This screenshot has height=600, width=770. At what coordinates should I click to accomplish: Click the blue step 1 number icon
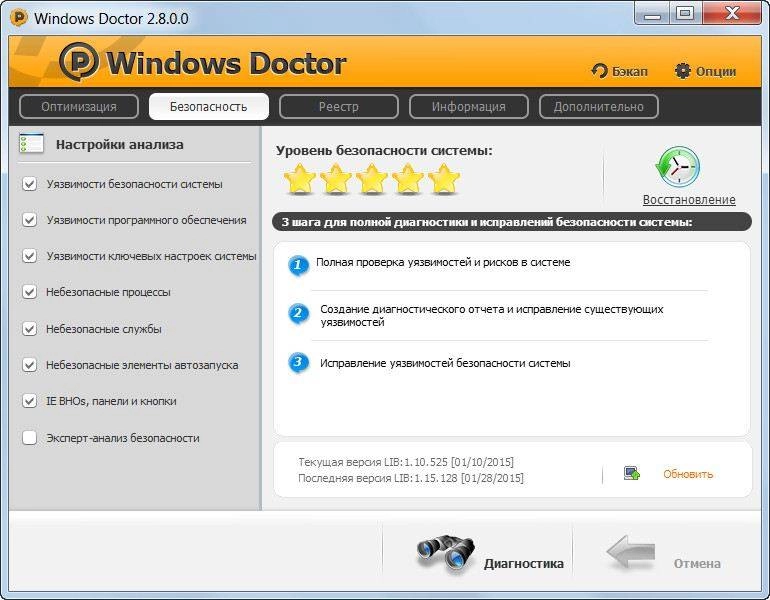click(298, 266)
